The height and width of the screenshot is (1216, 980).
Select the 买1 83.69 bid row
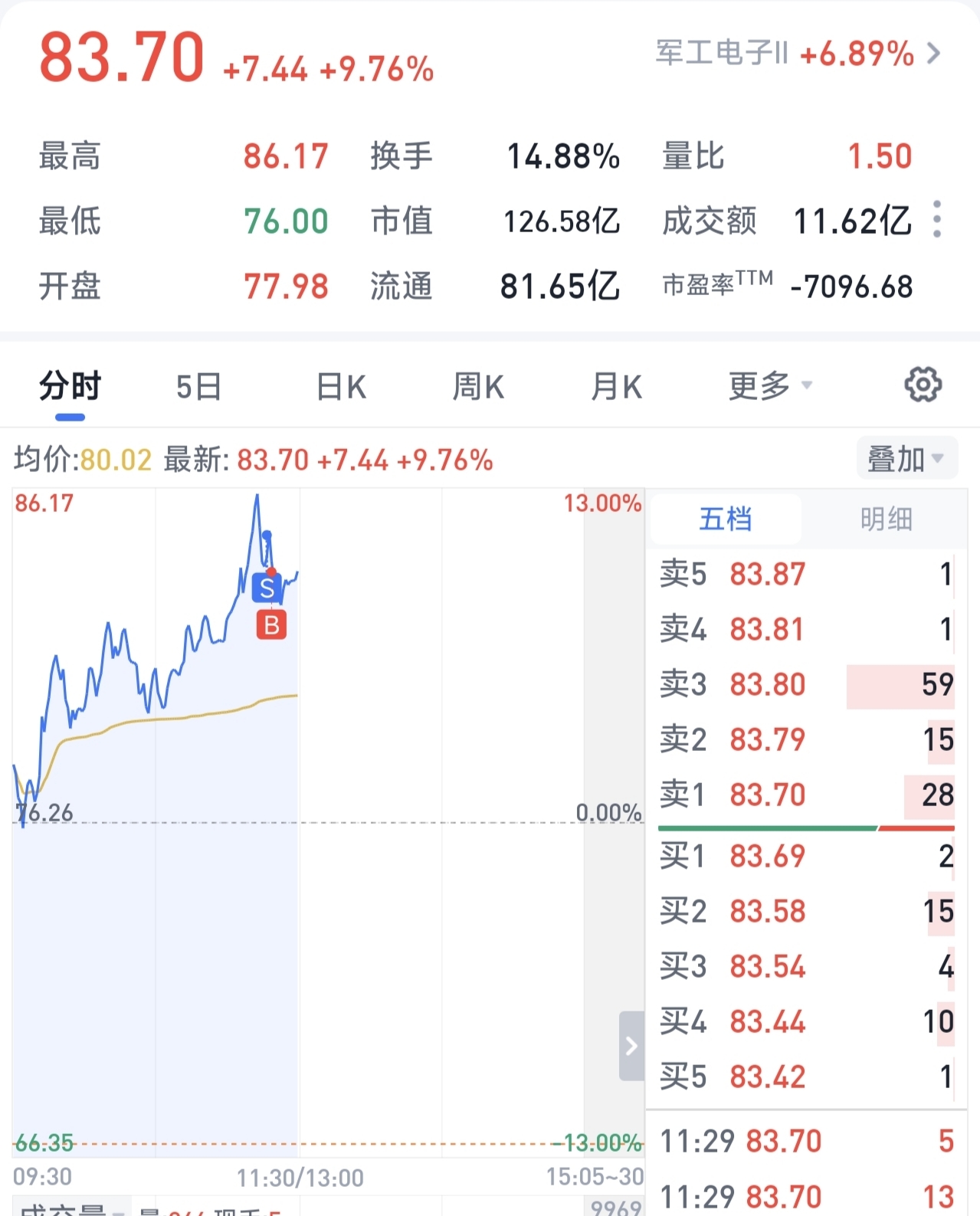(807, 856)
